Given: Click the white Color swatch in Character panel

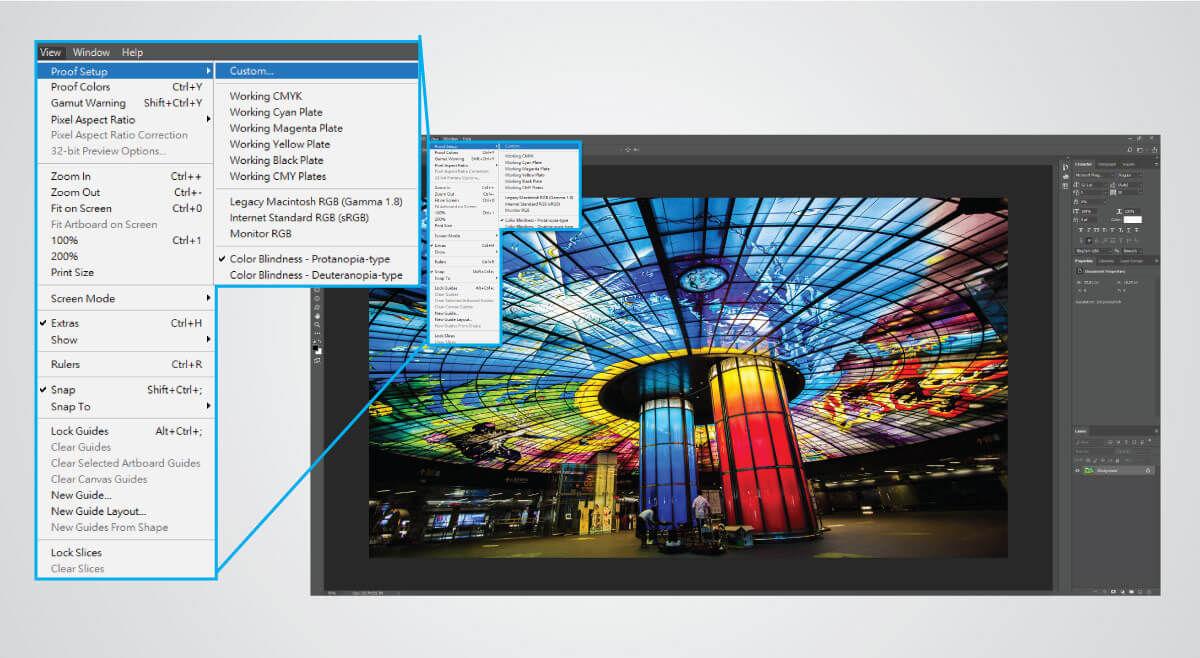Looking at the screenshot, I should pyautogui.click(x=1133, y=220).
